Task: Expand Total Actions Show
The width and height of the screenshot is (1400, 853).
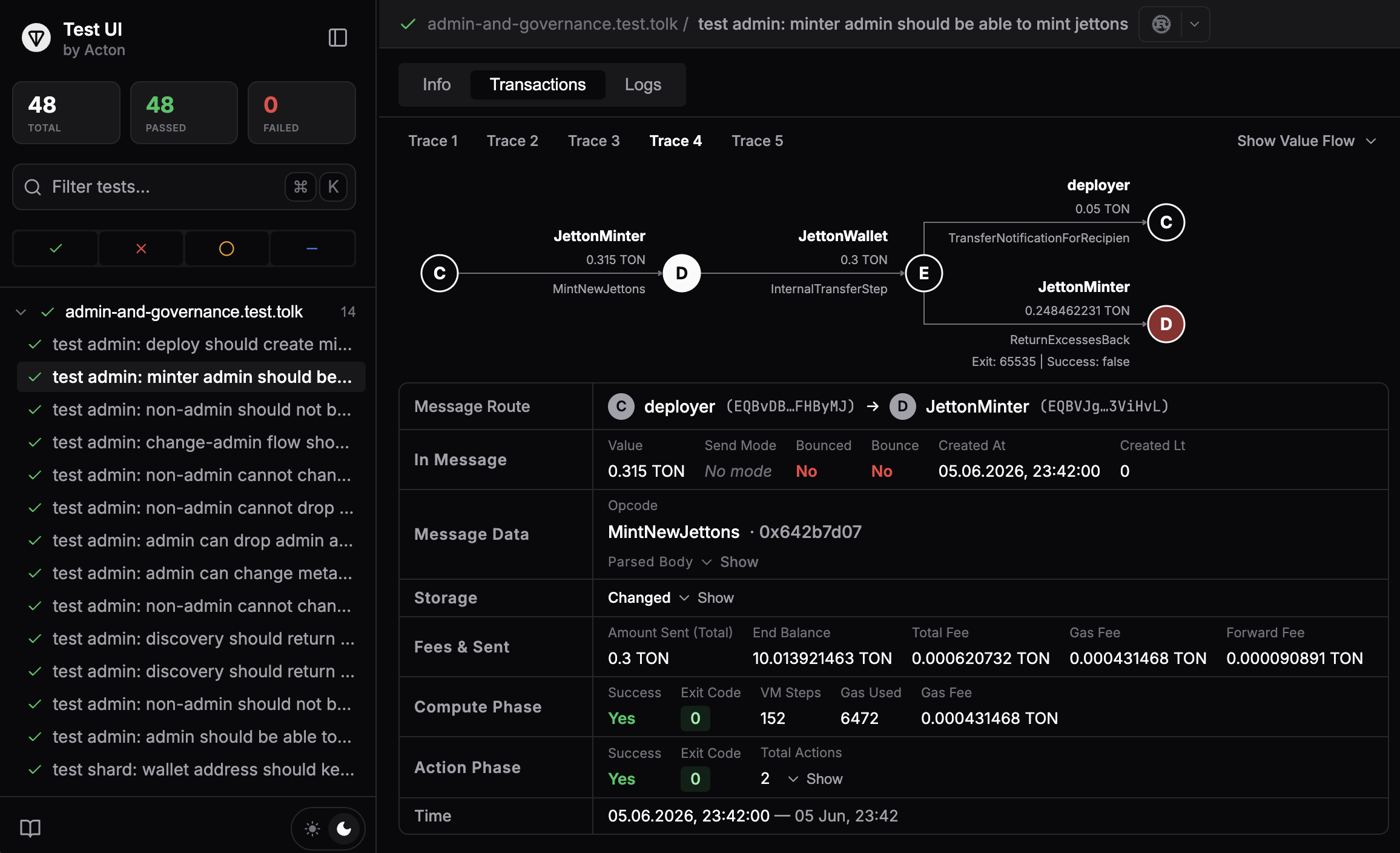Action: (815, 779)
